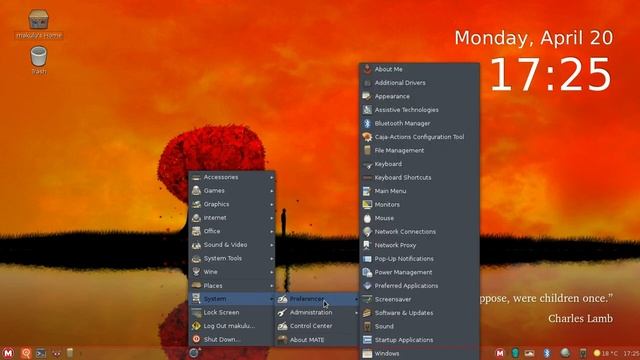This screenshot has height=360, width=640.
Task: Click the About Me person icon
Action: tap(367, 69)
